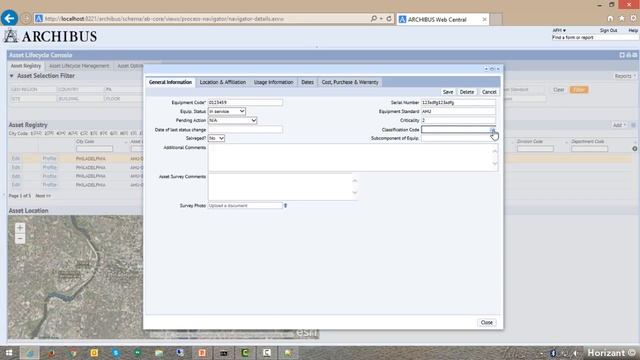Zoom out on the Asset Location map

pos(20,238)
